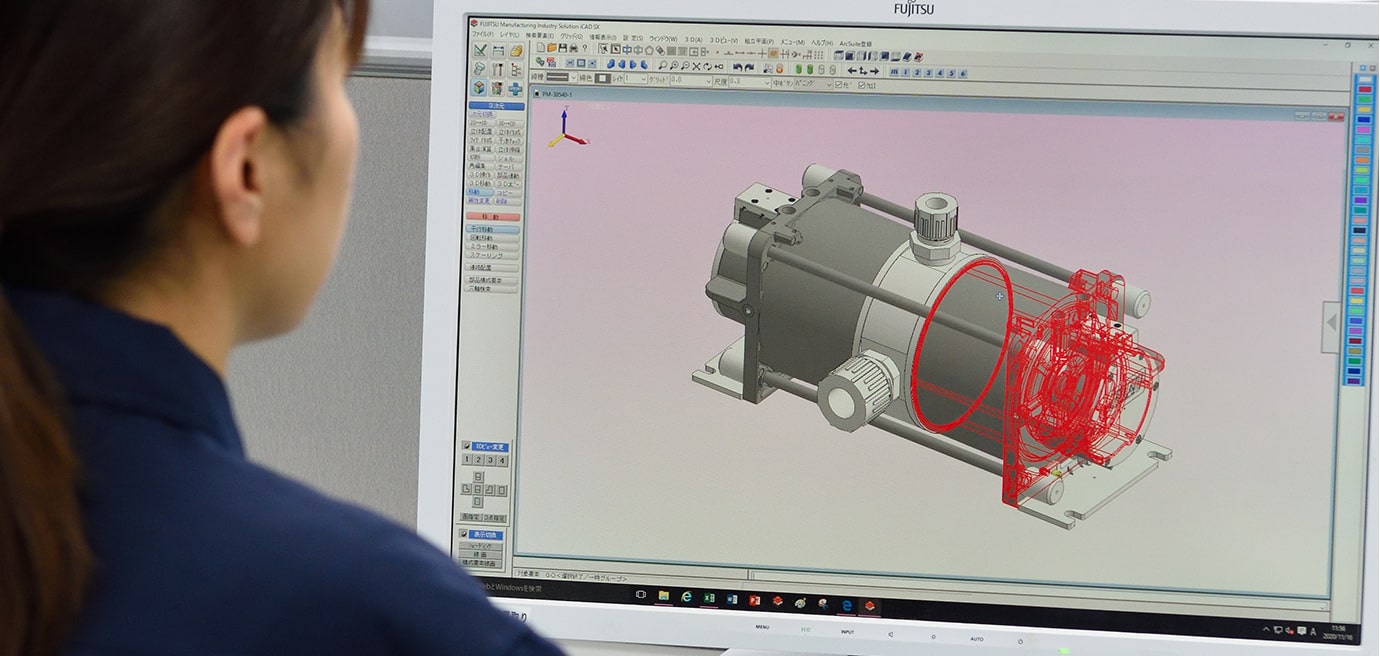Open the ArcSuite登録 menu

click(x=855, y=43)
